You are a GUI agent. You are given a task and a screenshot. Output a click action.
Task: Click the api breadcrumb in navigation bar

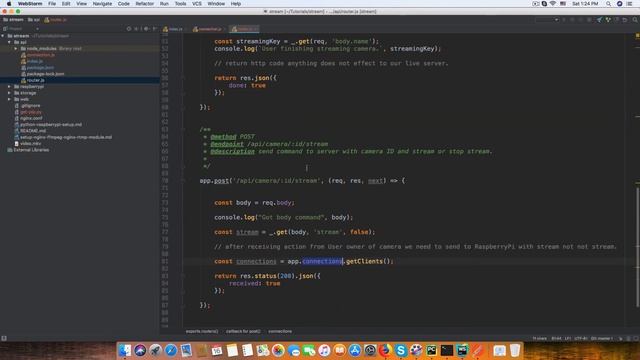pos(34,20)
